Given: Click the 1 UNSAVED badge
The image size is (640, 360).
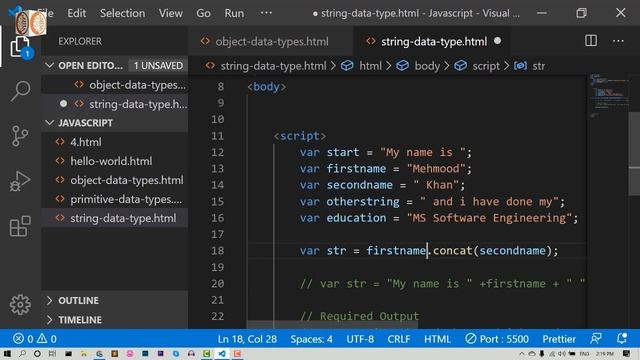Looking at the screenshot, I should click(x=158, y=65).
